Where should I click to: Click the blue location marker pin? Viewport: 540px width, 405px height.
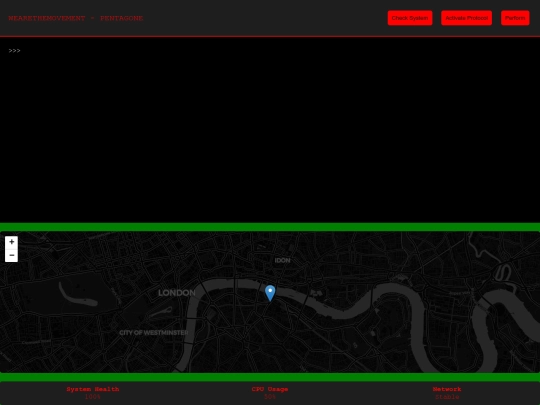point(270,293)
